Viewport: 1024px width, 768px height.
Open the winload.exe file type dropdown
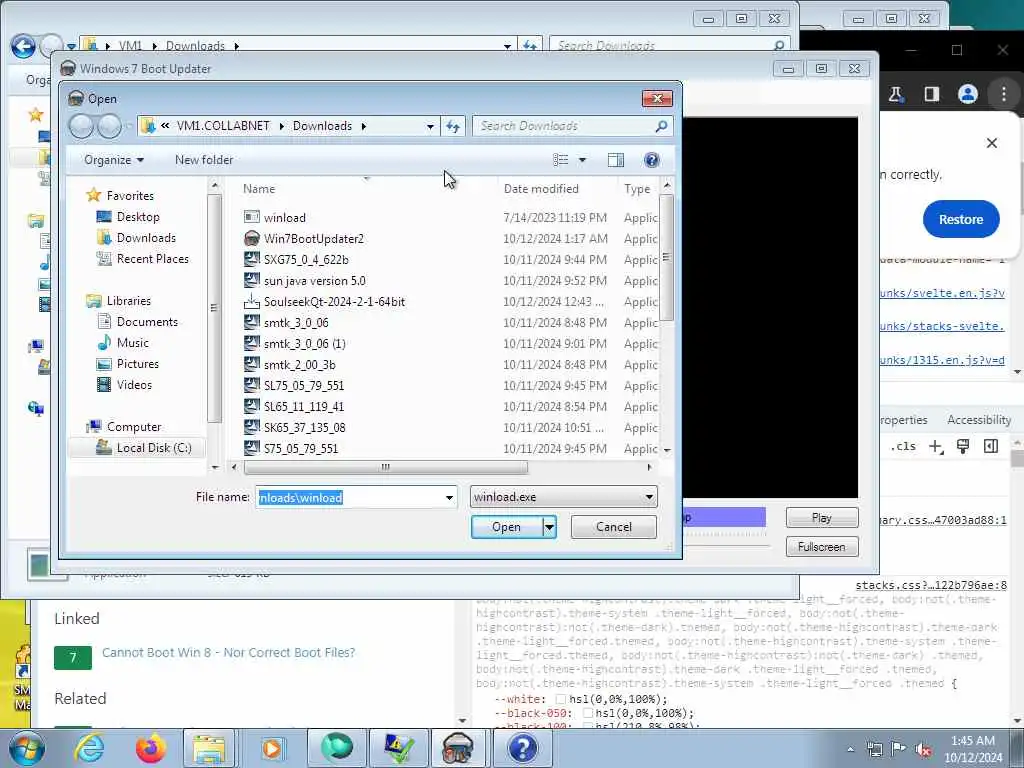tap(564, 497)
